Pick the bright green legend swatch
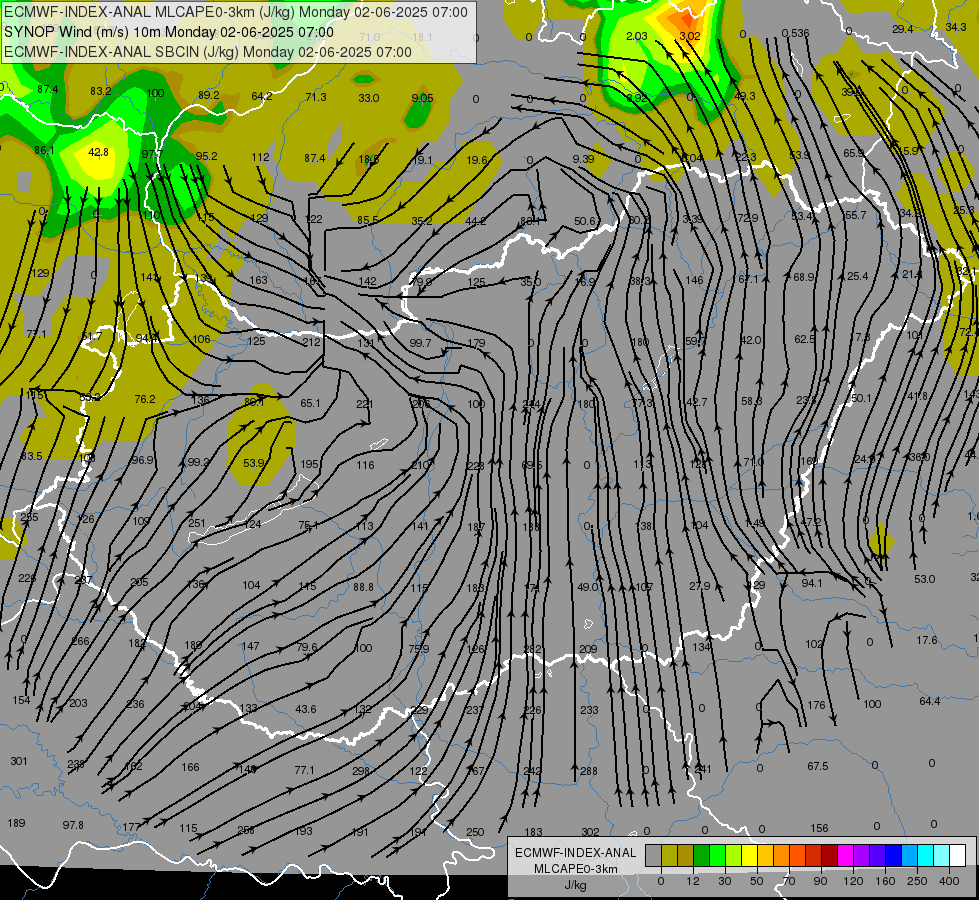Screen dimensions: 979x900 point(717,855)
